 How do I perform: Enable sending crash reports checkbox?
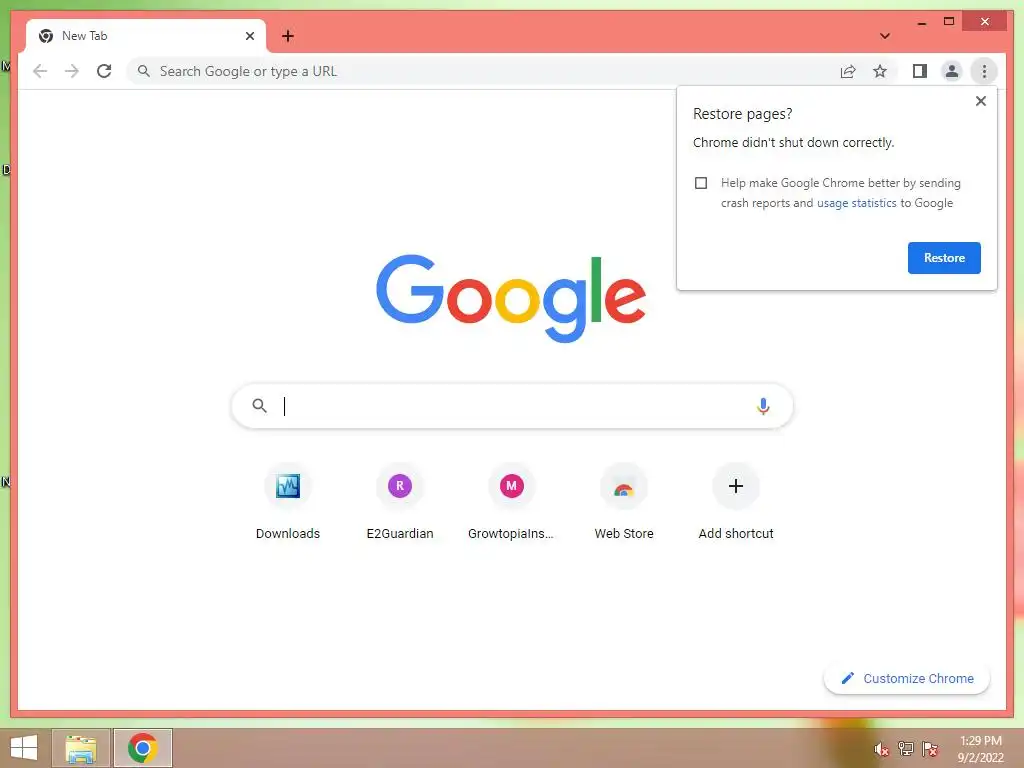click(x=701, y=183)
